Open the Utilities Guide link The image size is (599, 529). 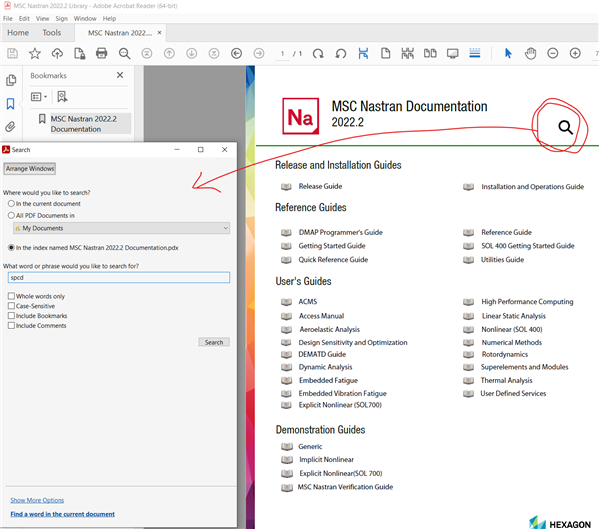502,260
